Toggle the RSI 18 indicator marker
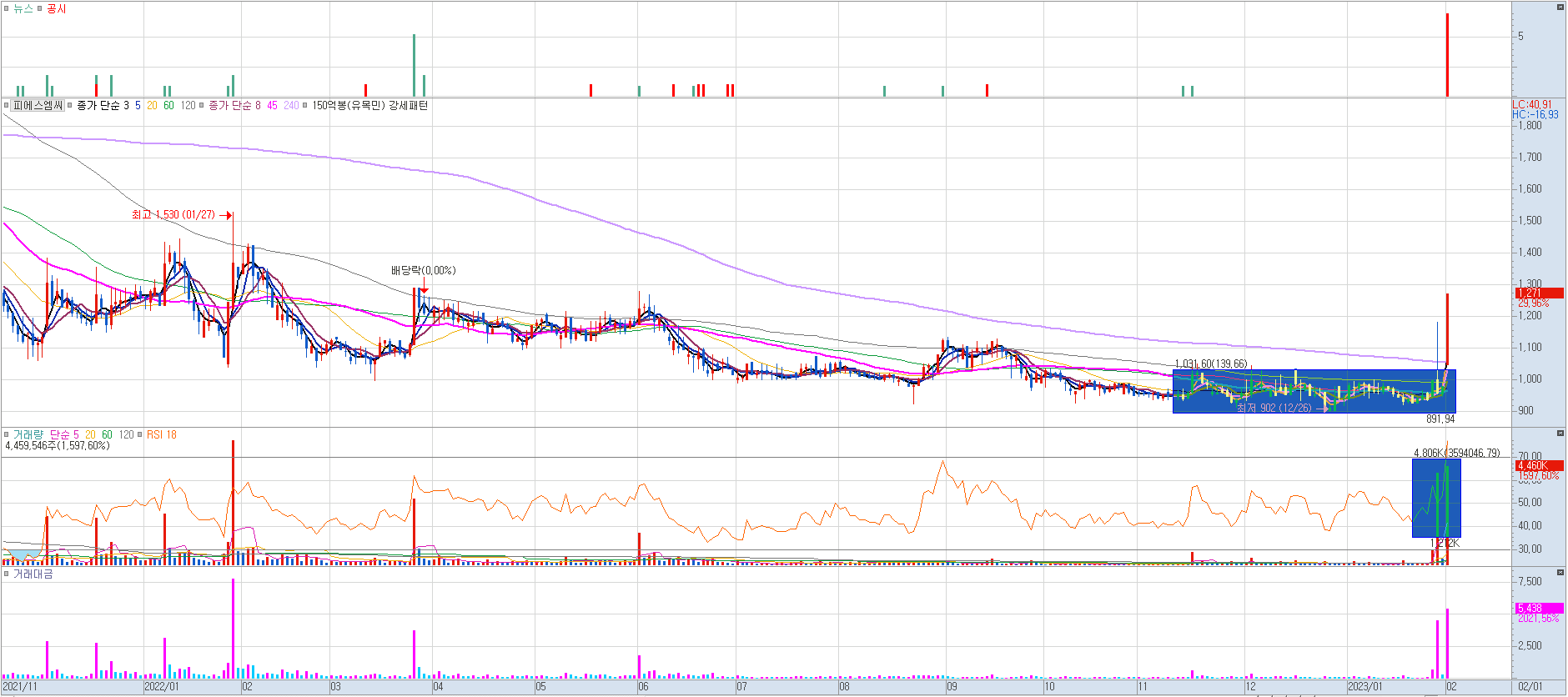Screen dimensions: 1568x697 140,434
